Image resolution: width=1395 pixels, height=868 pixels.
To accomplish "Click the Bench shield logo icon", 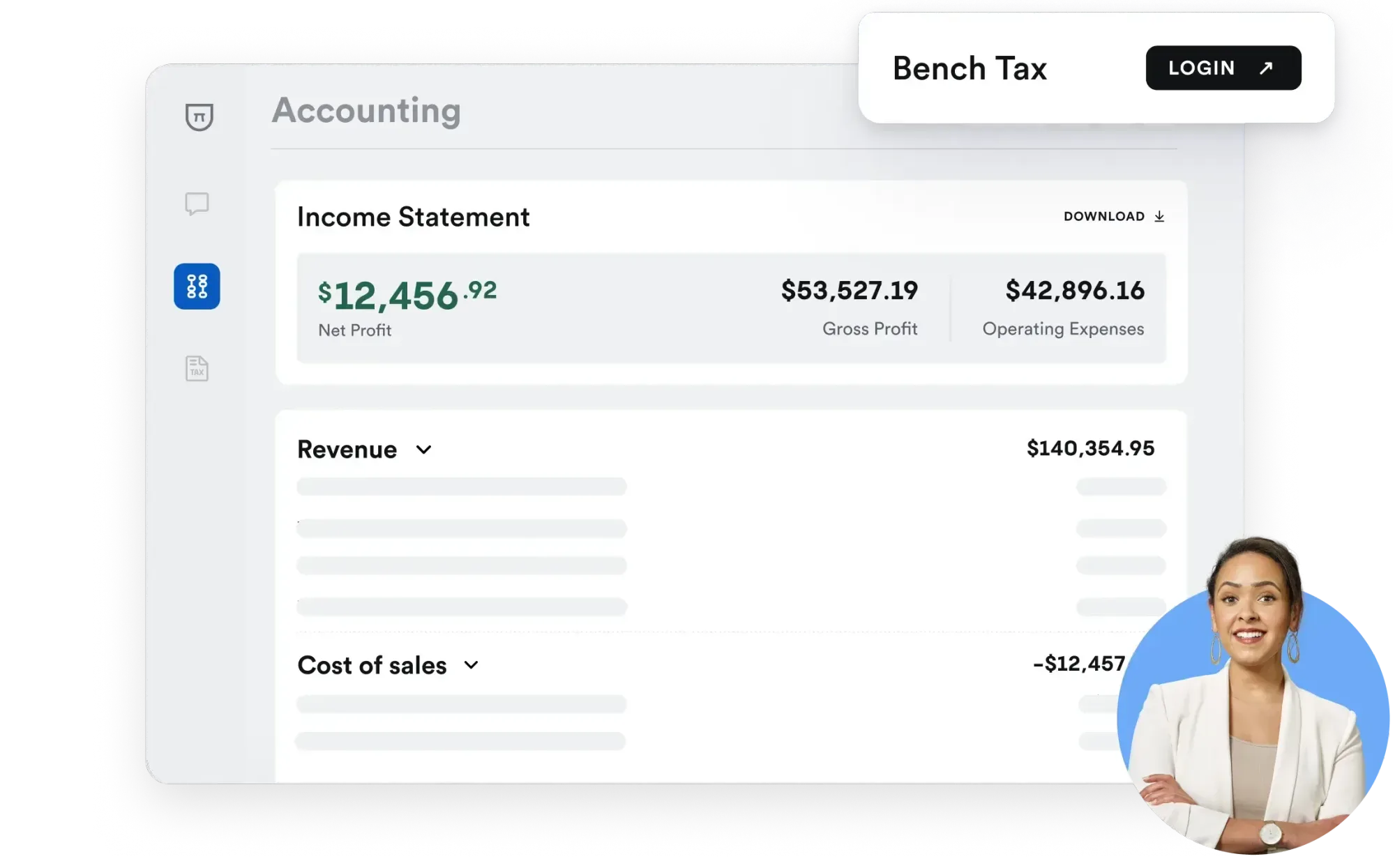I will point(199,116).
